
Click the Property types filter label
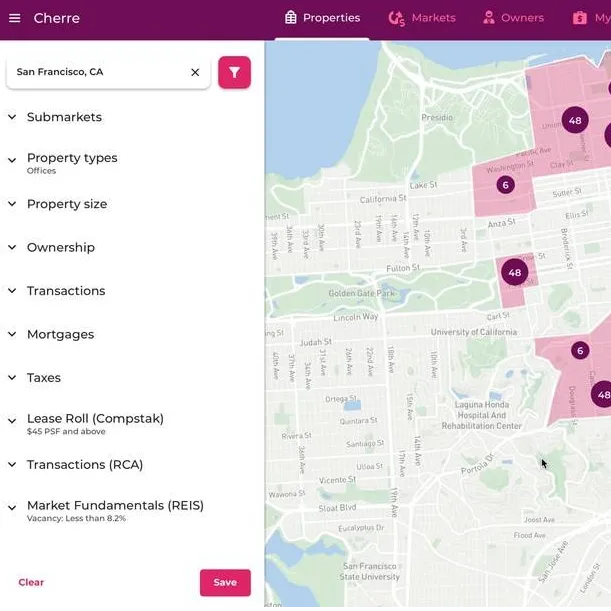click(72, 158)
